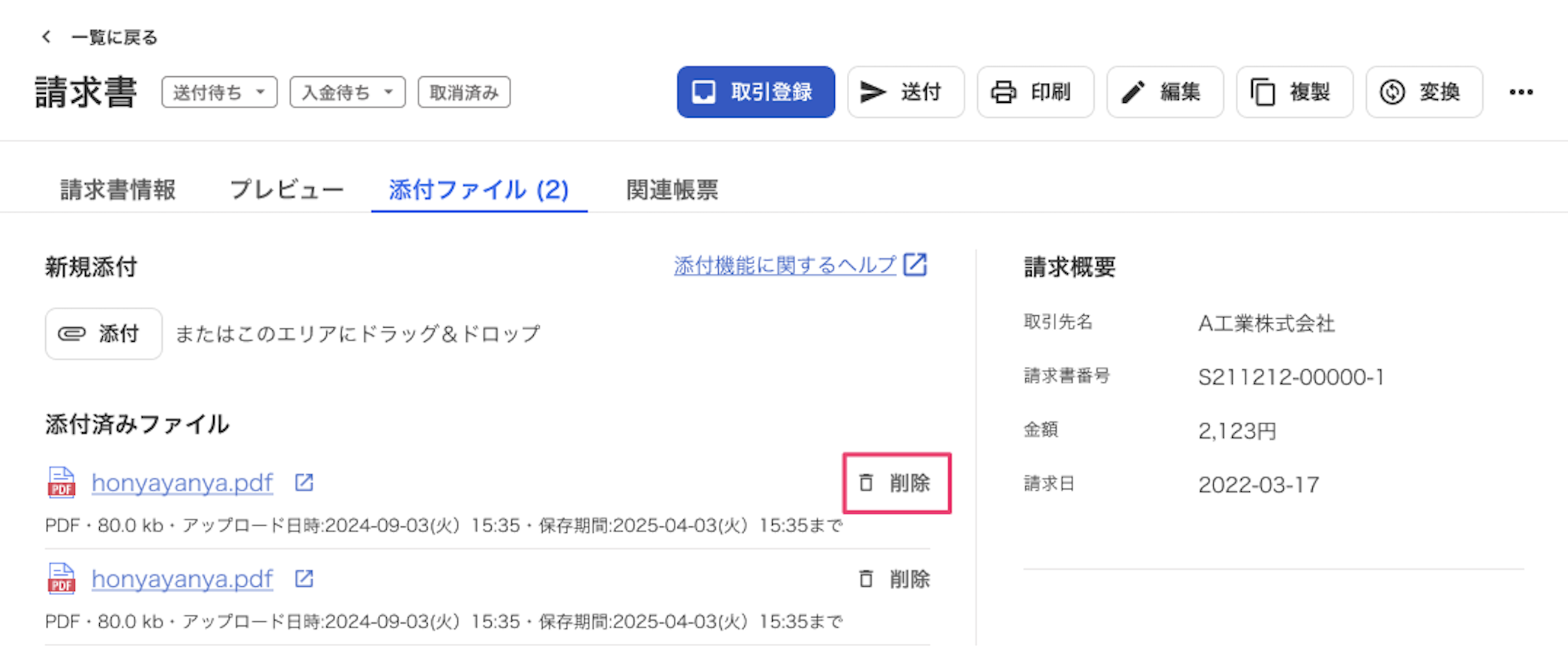Open 添付機能に関するヘルプ link

tap(785, 265)
